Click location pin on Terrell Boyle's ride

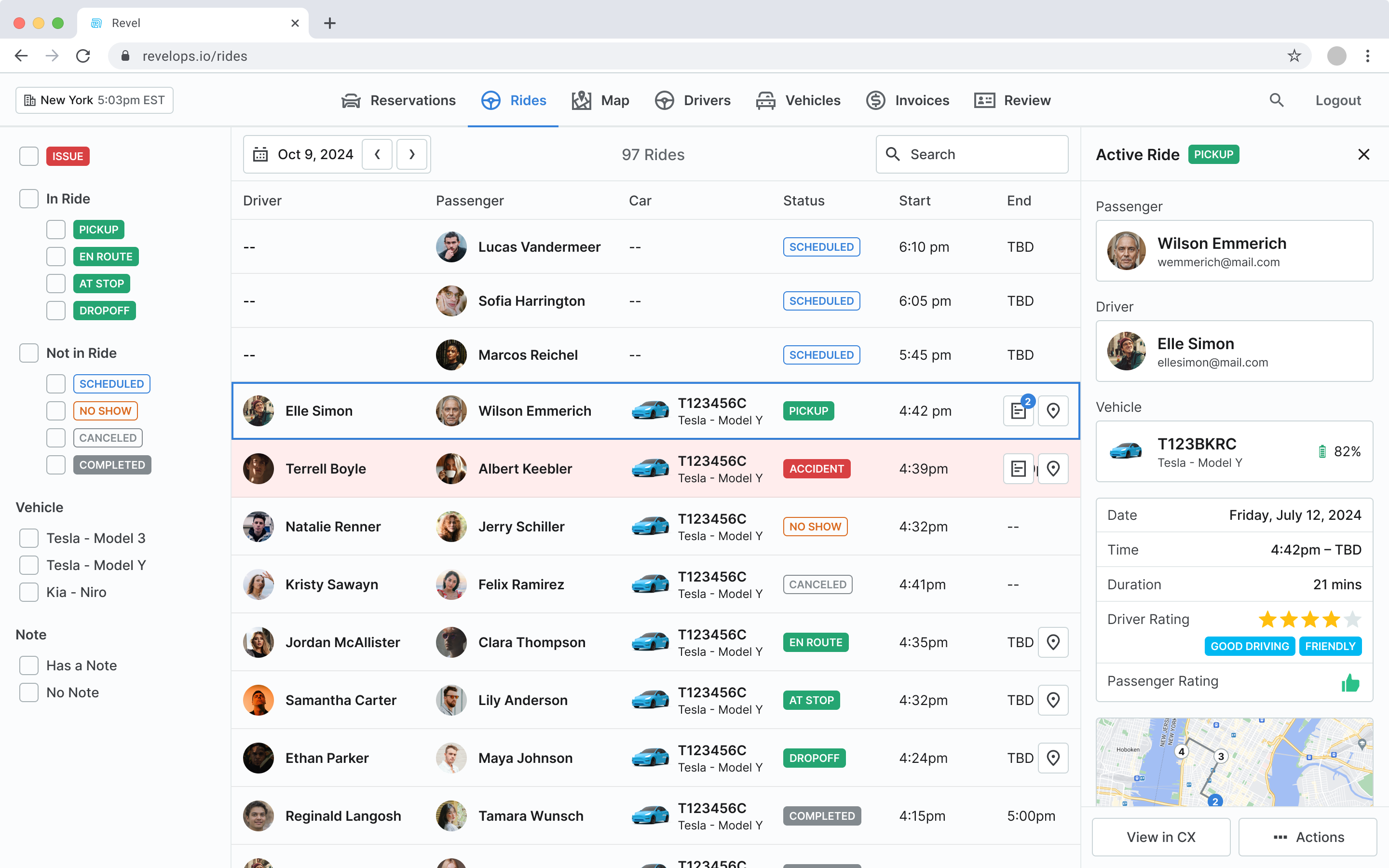tap(1053, 469)
